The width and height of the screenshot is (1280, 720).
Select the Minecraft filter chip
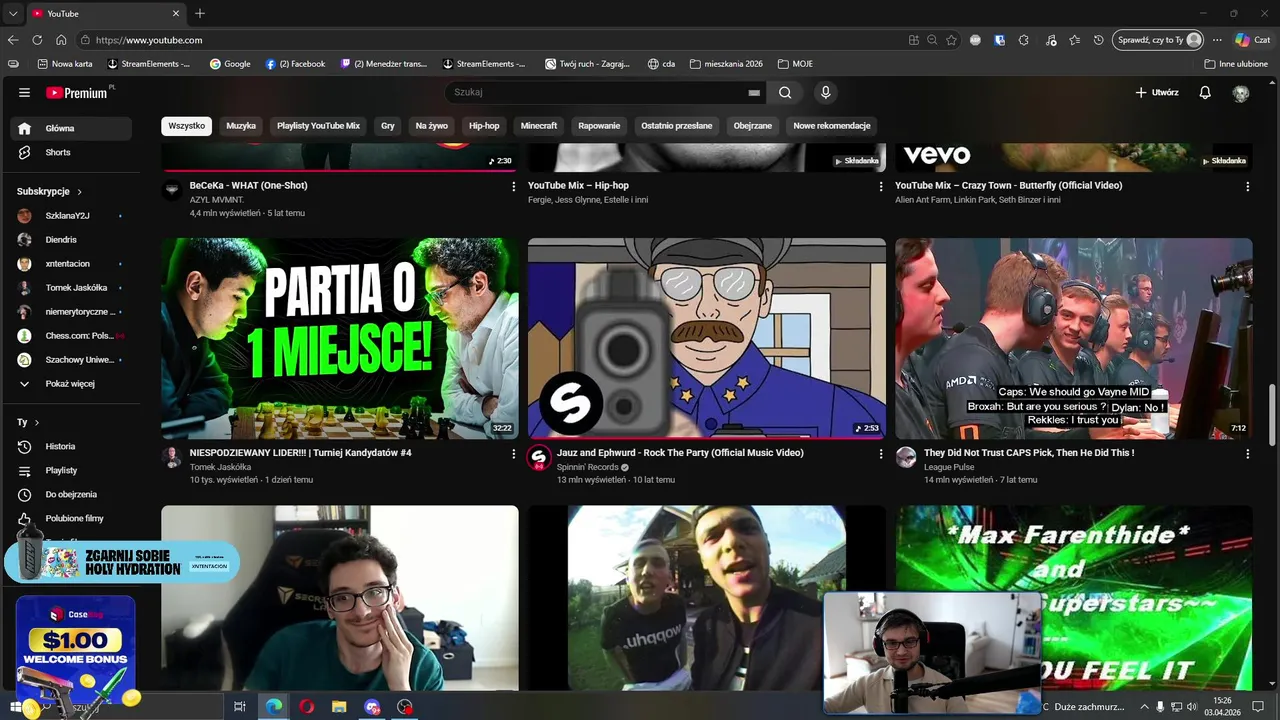pyautogui.click(x=539, y=126)
